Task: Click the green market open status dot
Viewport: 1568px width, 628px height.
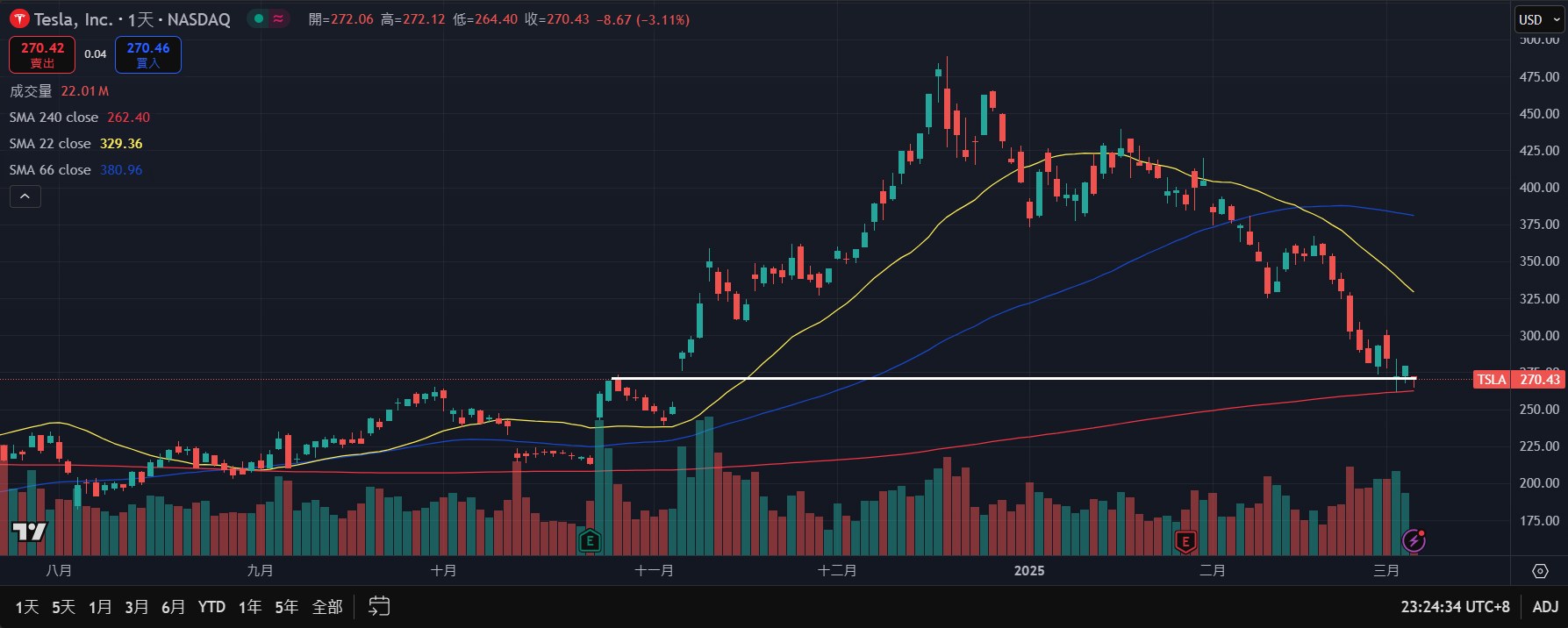Action: pyautogui.click(x=259, y=18)
